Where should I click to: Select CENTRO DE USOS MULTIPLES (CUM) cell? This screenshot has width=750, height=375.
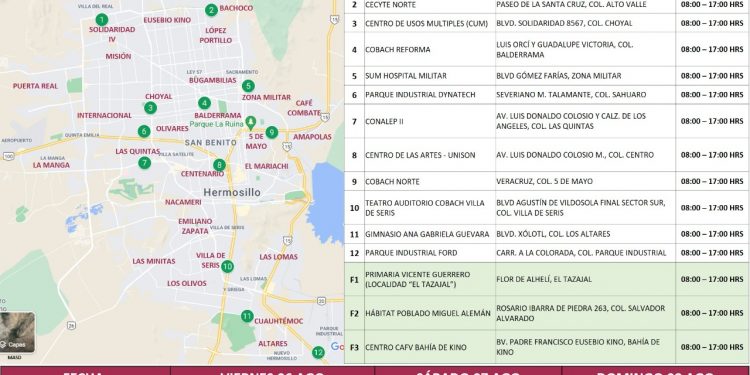coord(430,23)
